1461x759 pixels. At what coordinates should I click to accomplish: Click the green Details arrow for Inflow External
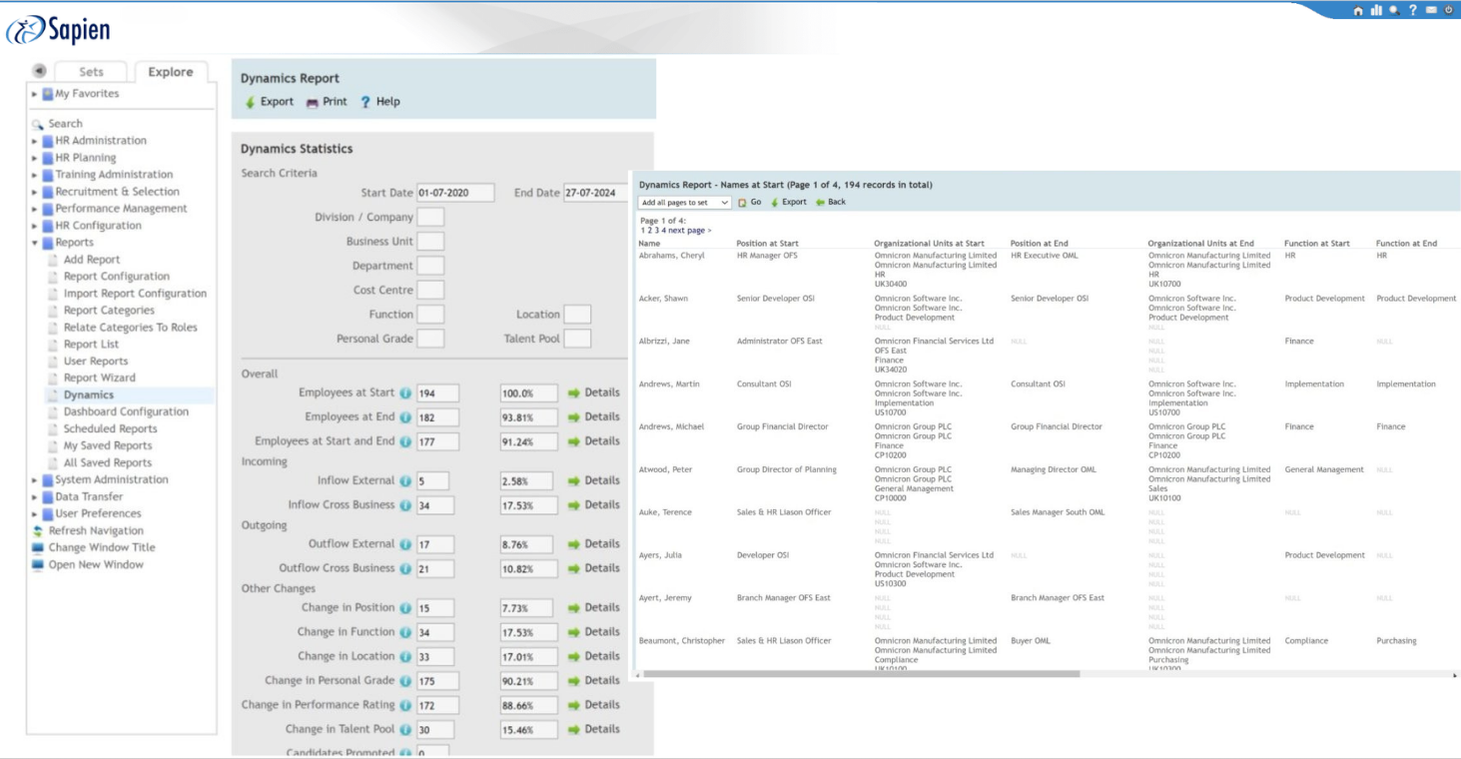pos(574,481)
